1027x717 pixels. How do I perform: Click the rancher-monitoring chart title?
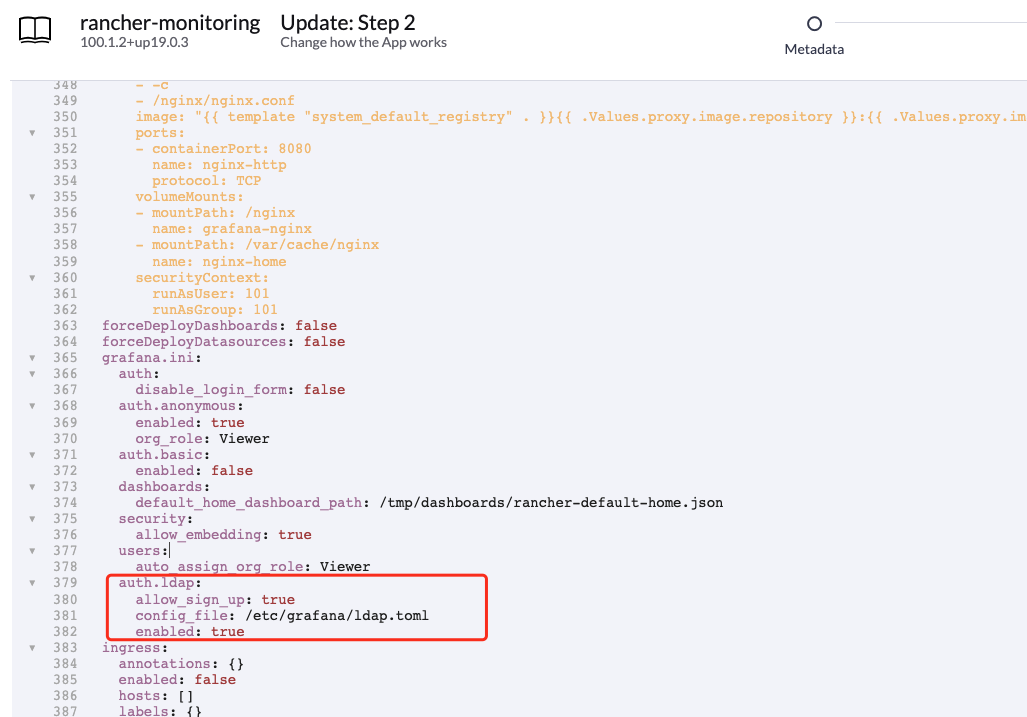[170, 23]
